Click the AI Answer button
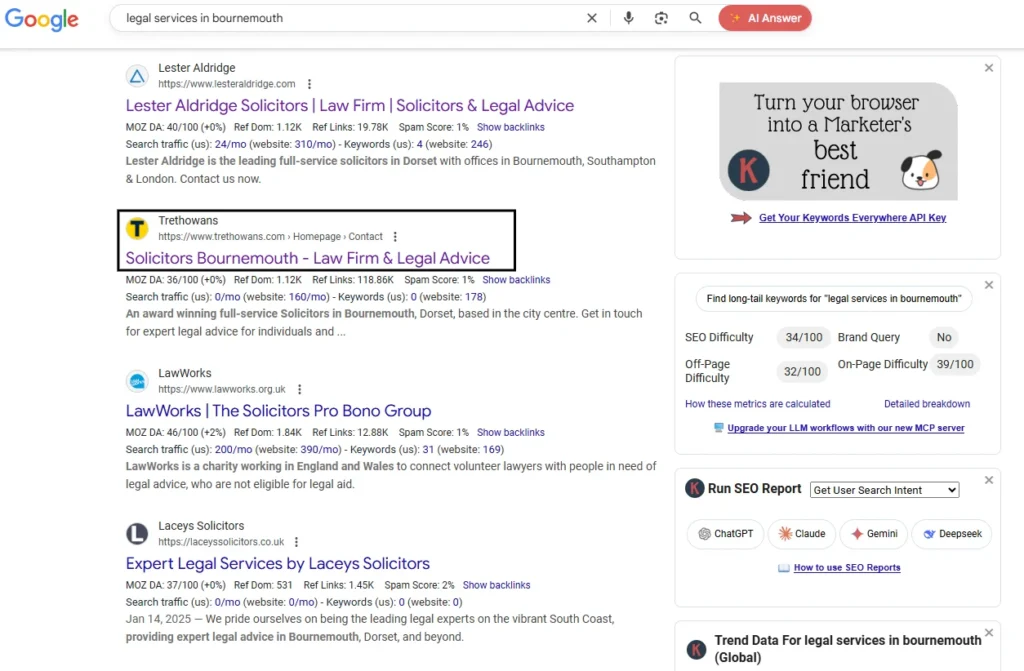Viewport: 1024px width, 671px height. point(765,18)
